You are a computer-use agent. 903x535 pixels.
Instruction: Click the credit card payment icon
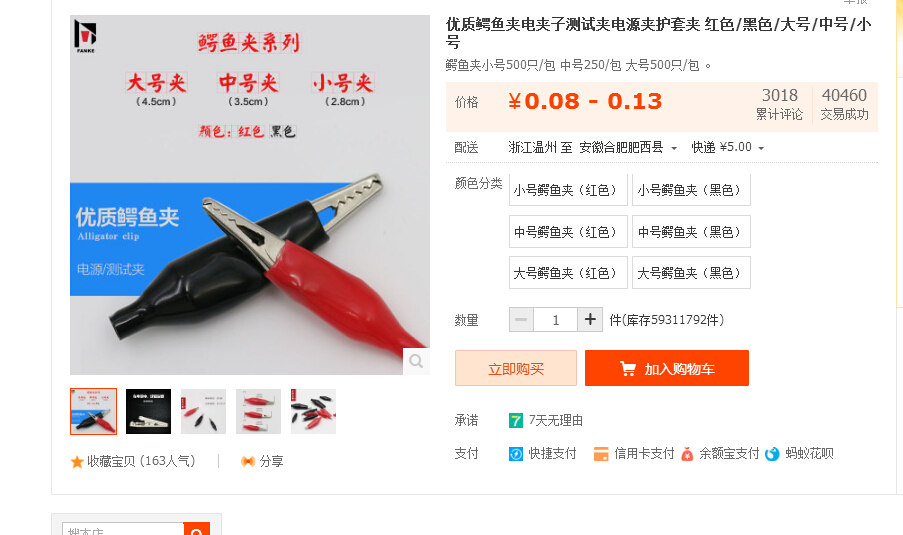pyautogui.click(x=601, y=454)
